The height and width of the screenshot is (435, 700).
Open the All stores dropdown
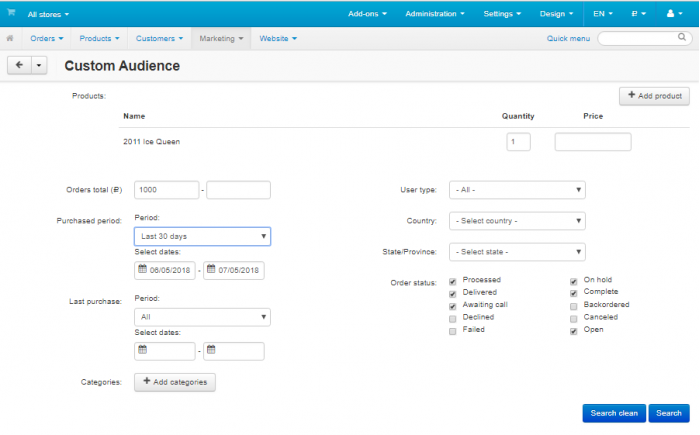pyautogui.click(x=48, y=14)
